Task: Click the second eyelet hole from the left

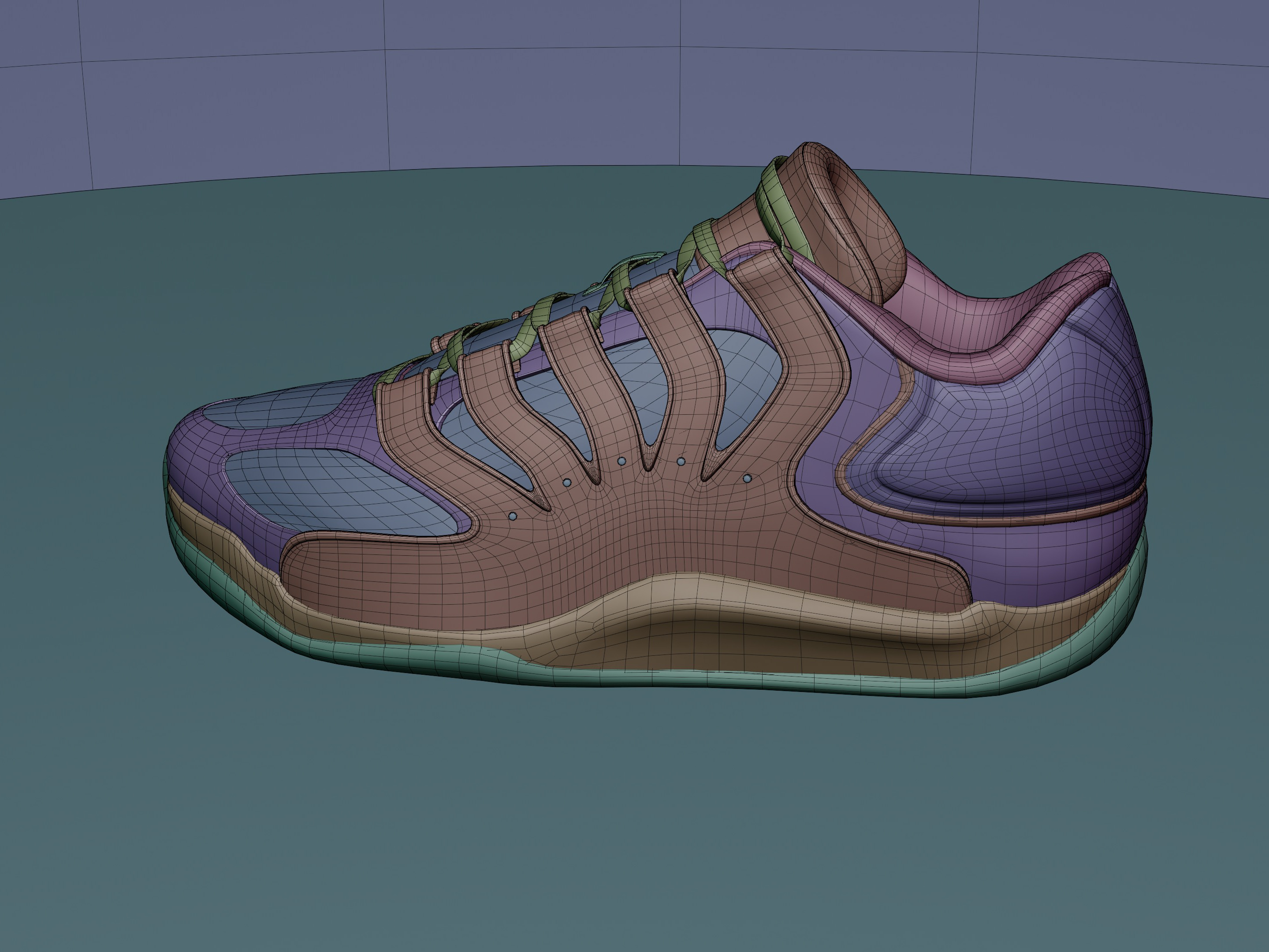Action: coord(567,483)
